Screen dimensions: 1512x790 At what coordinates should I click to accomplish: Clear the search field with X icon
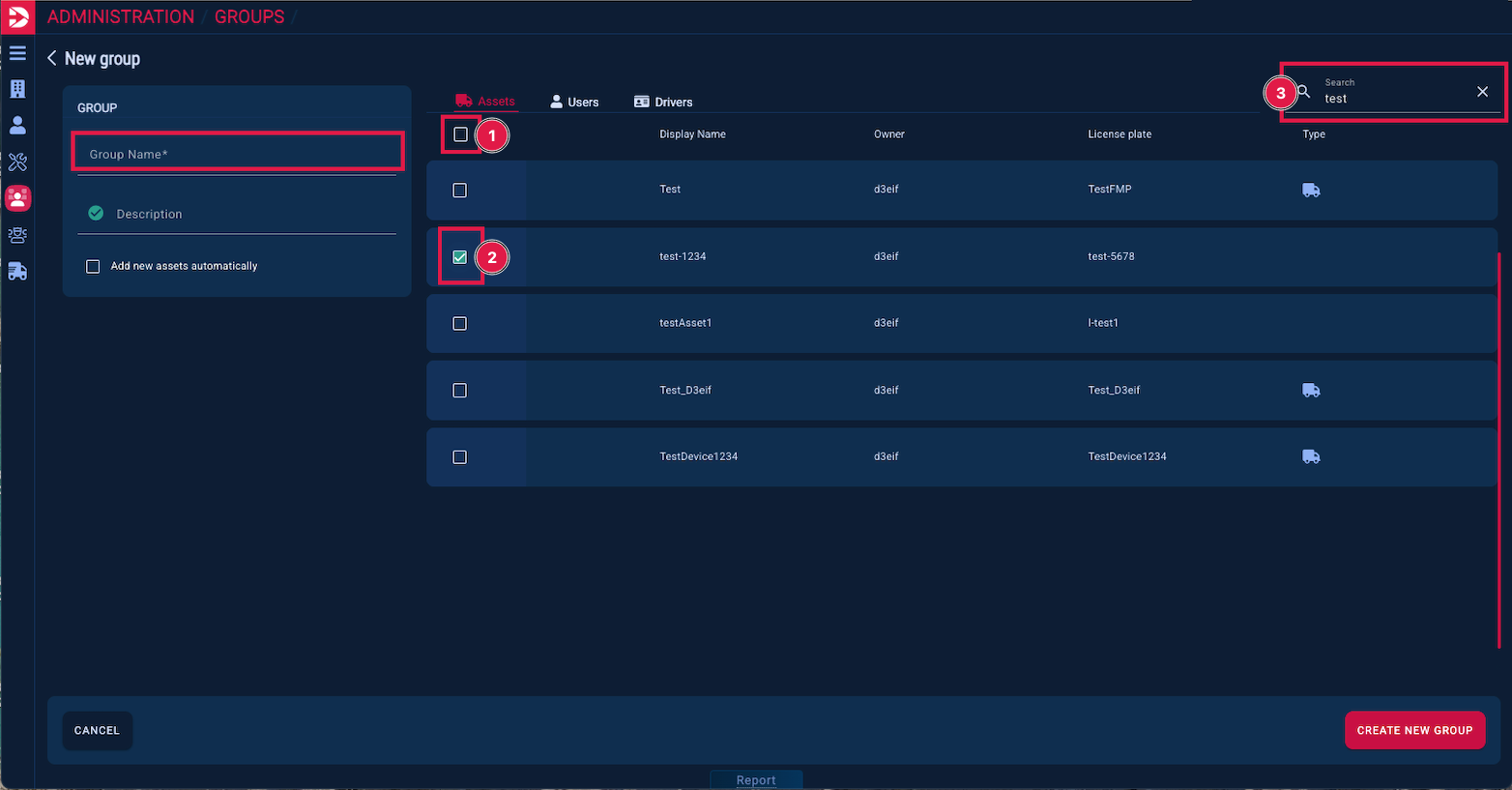1482,92
